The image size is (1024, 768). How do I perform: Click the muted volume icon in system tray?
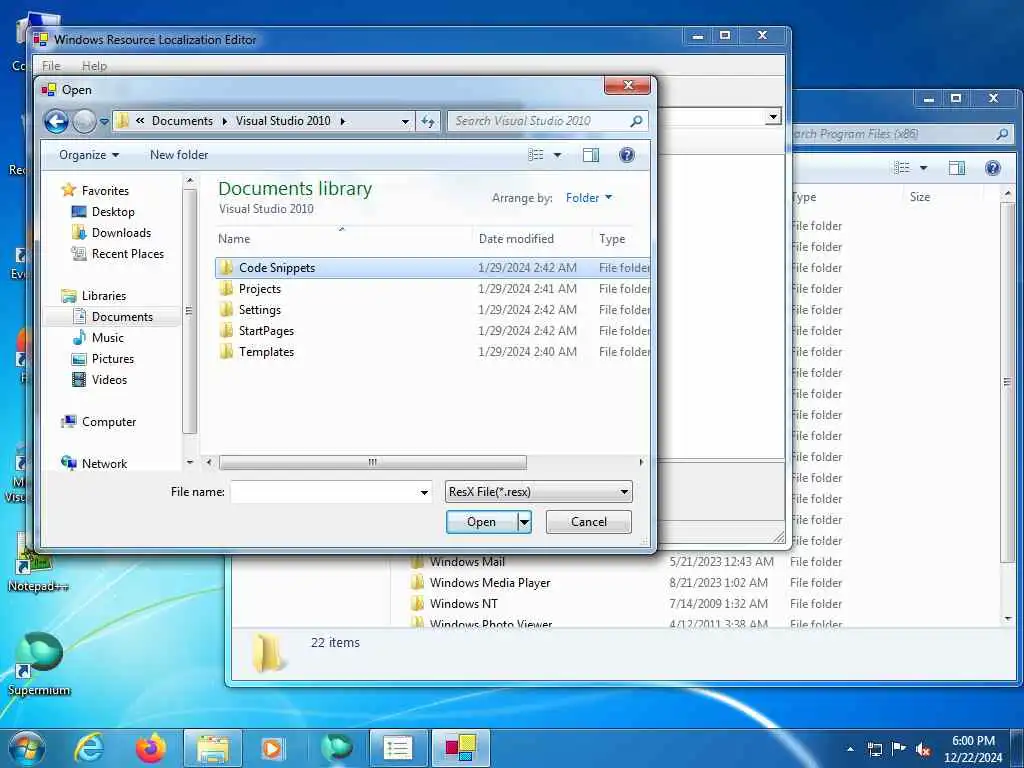[923, 750]
